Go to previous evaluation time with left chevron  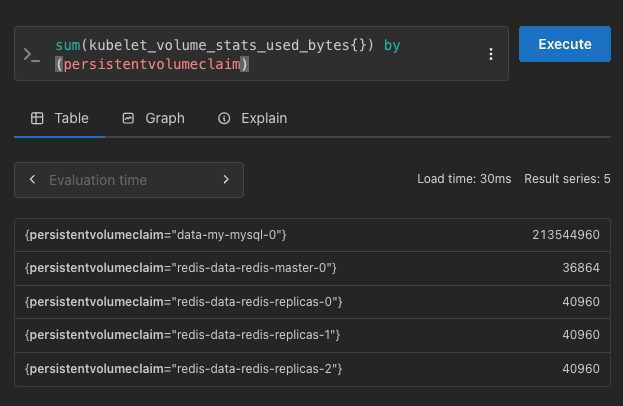33,180
